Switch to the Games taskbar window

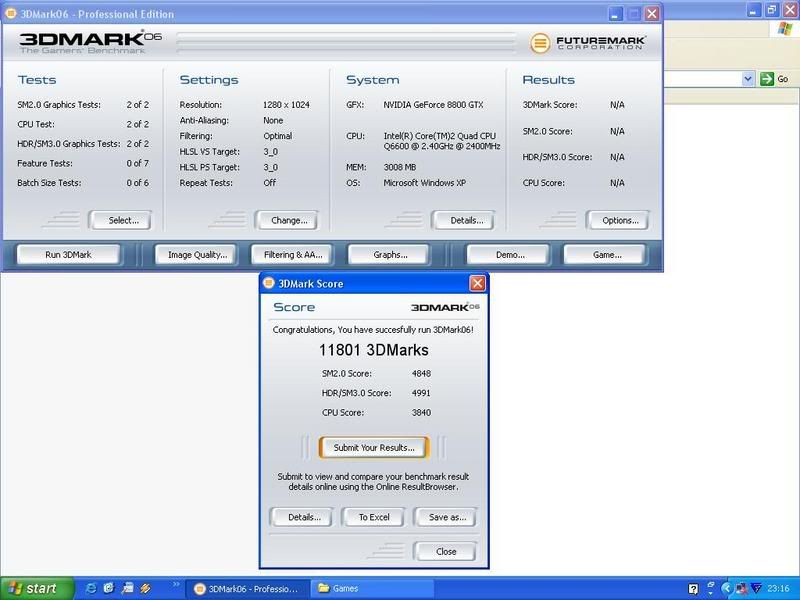click(x=370, y=588)
